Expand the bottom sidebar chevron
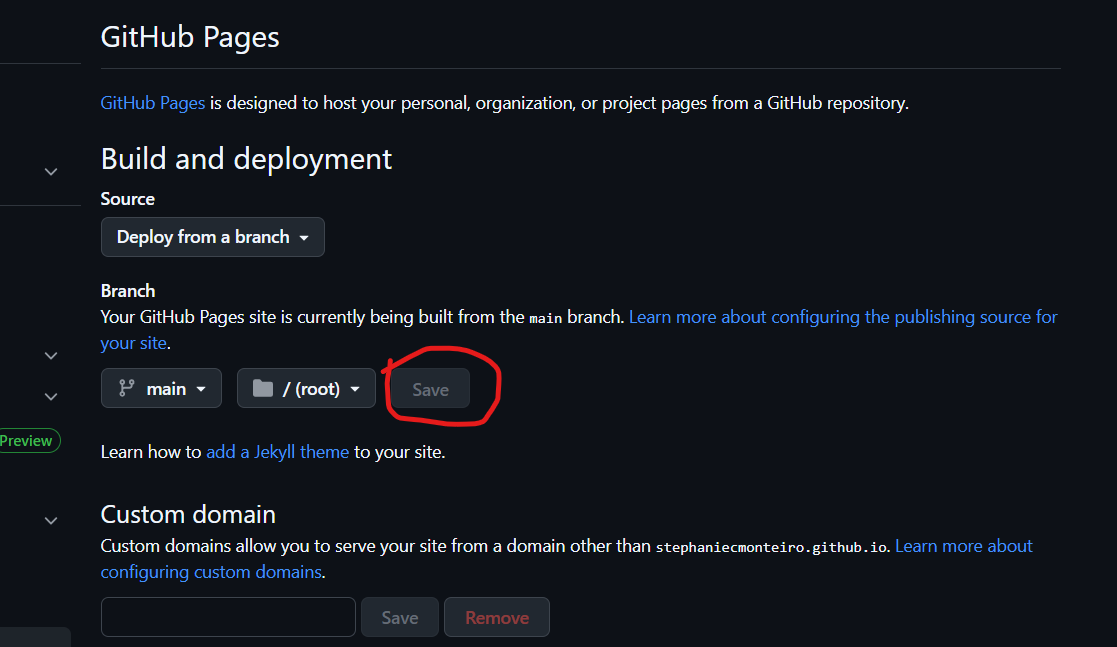Image resolution: width=1117 pixels, height=647 pixels. pyautogui.click(x=51, y=520)
